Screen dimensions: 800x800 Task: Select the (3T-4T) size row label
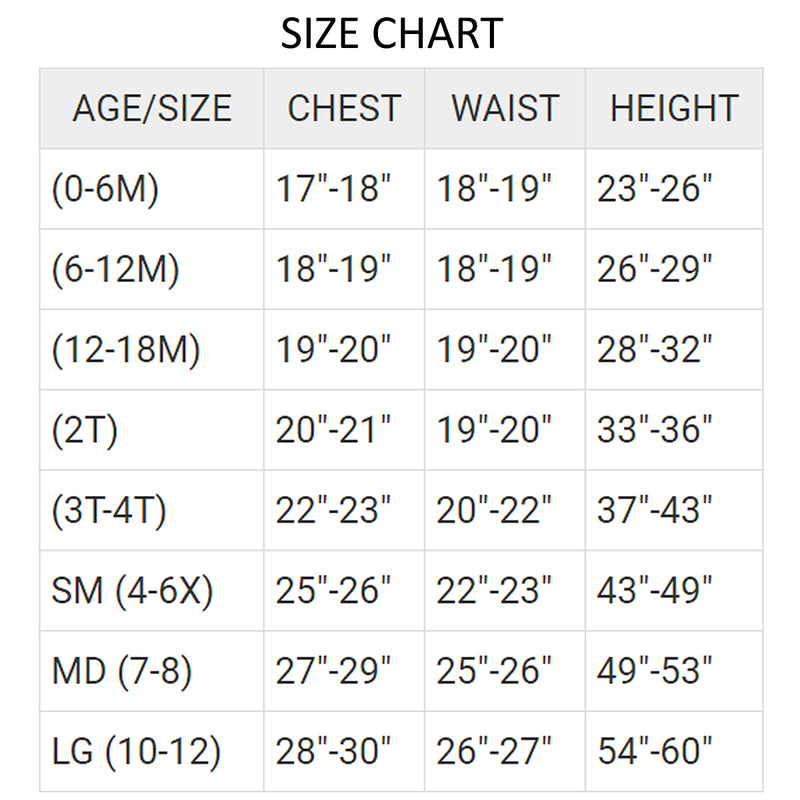click(109, 511)
